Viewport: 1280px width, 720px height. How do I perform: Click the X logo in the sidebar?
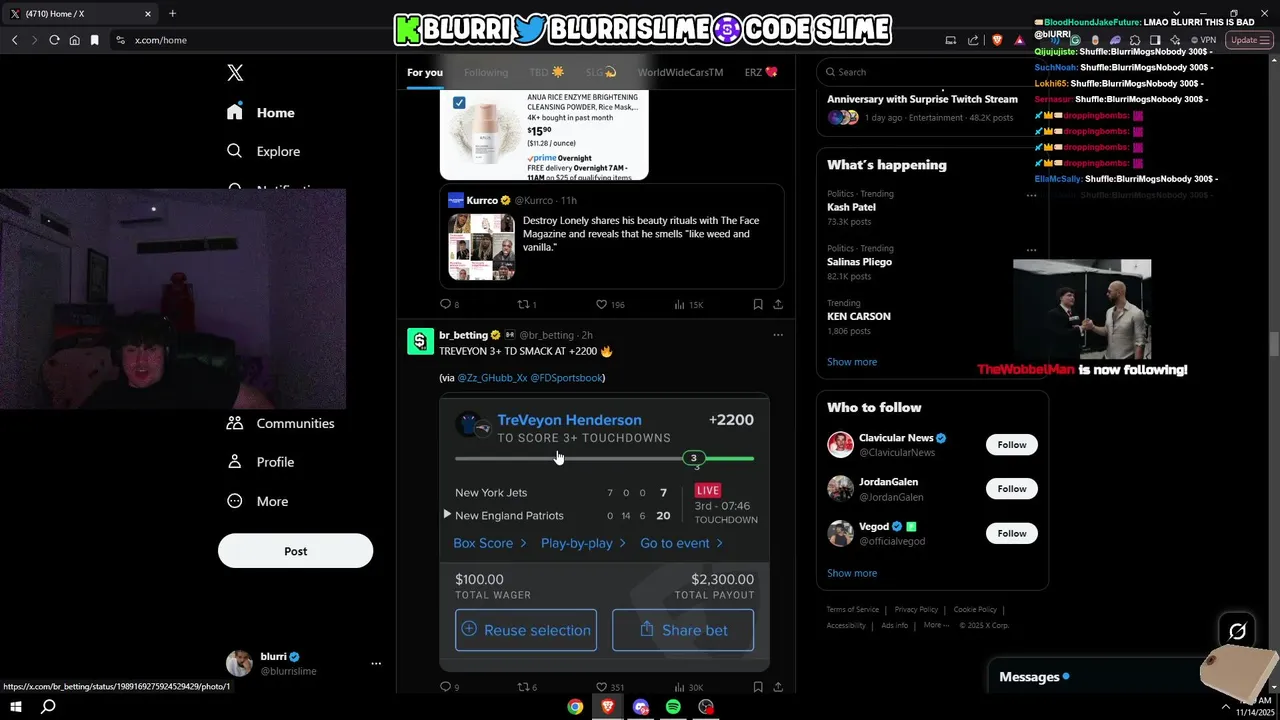pos(235,73)
